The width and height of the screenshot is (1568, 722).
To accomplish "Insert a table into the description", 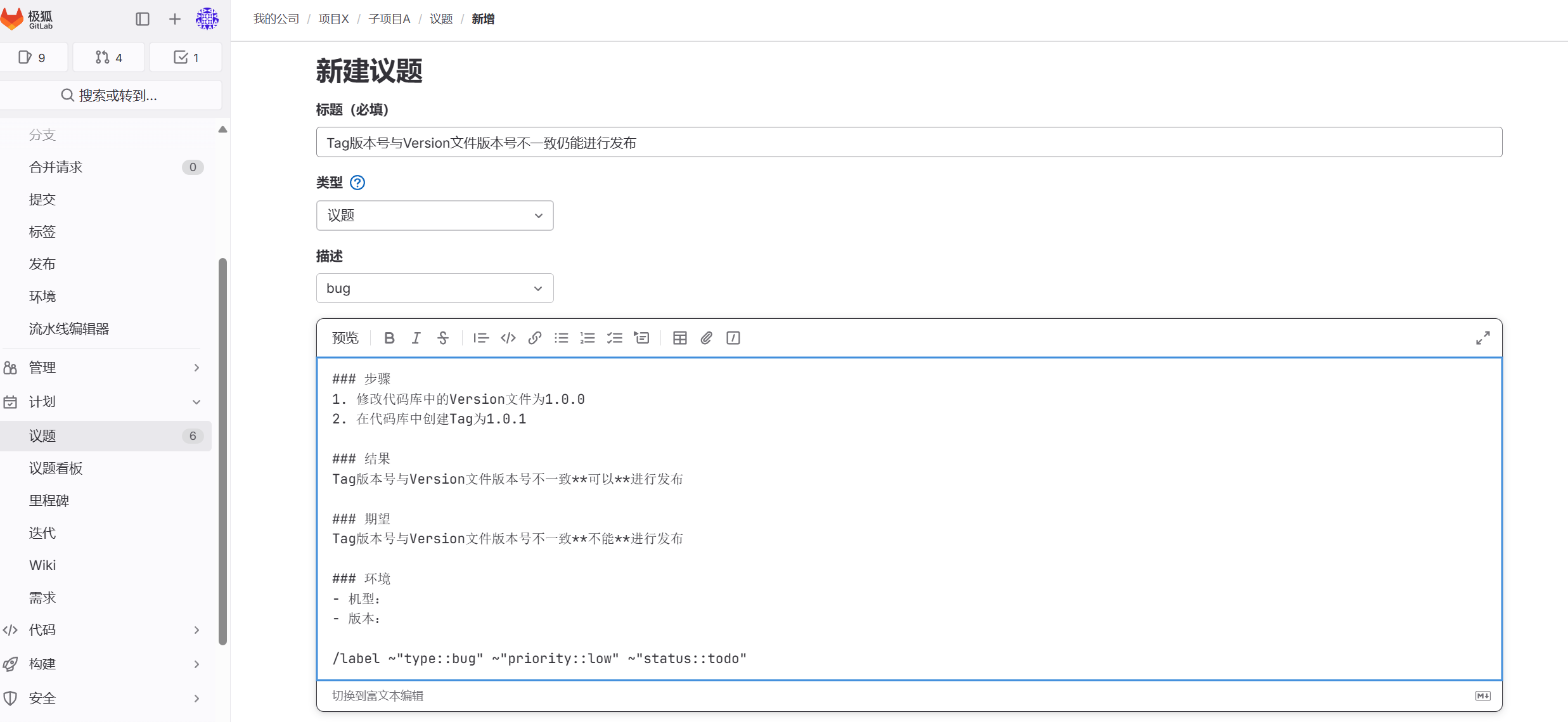I will pos(679,338).
